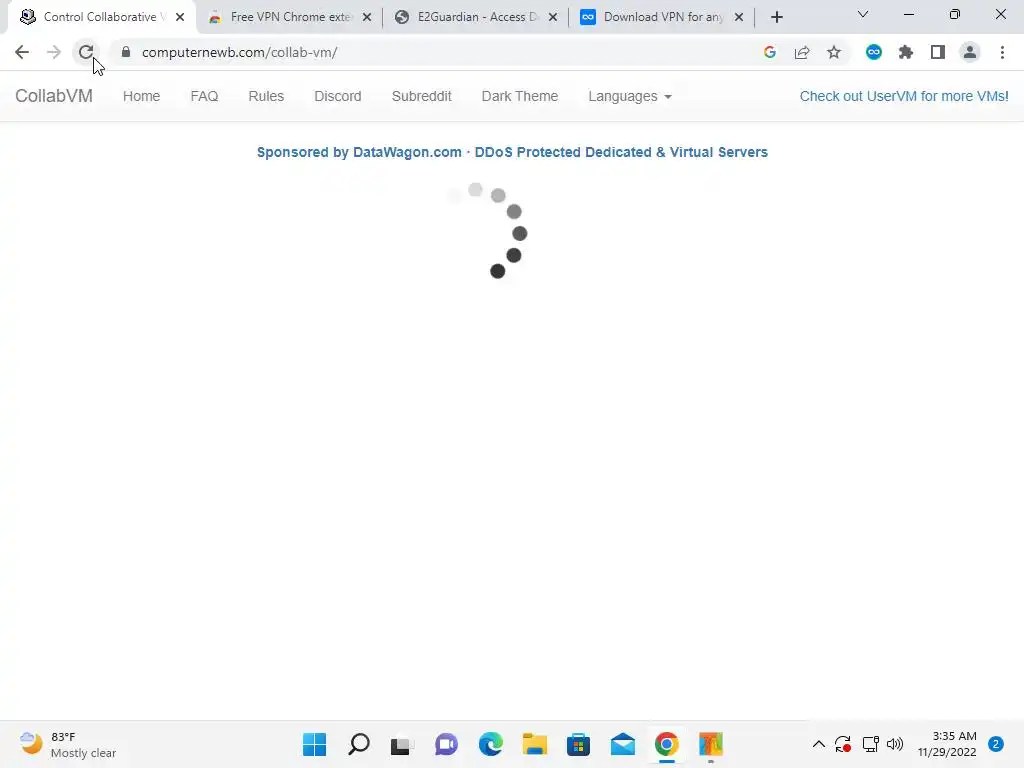
Task: Open the Discord link
Action: point(338,96)
